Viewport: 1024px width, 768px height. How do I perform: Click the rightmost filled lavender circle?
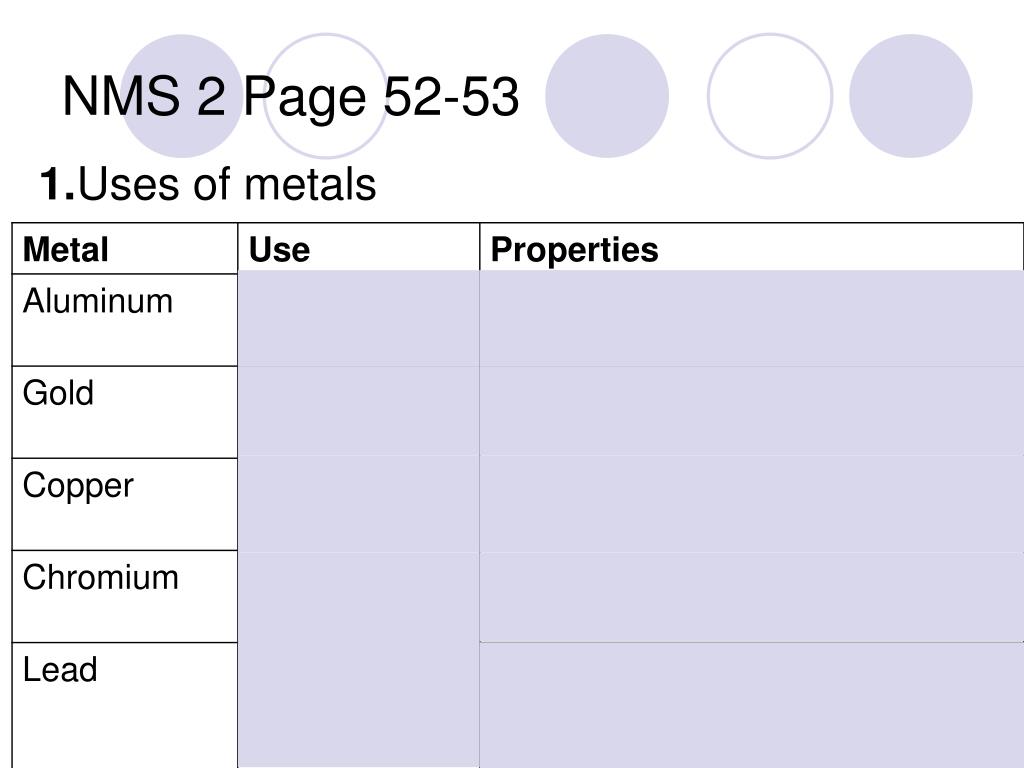911,96
